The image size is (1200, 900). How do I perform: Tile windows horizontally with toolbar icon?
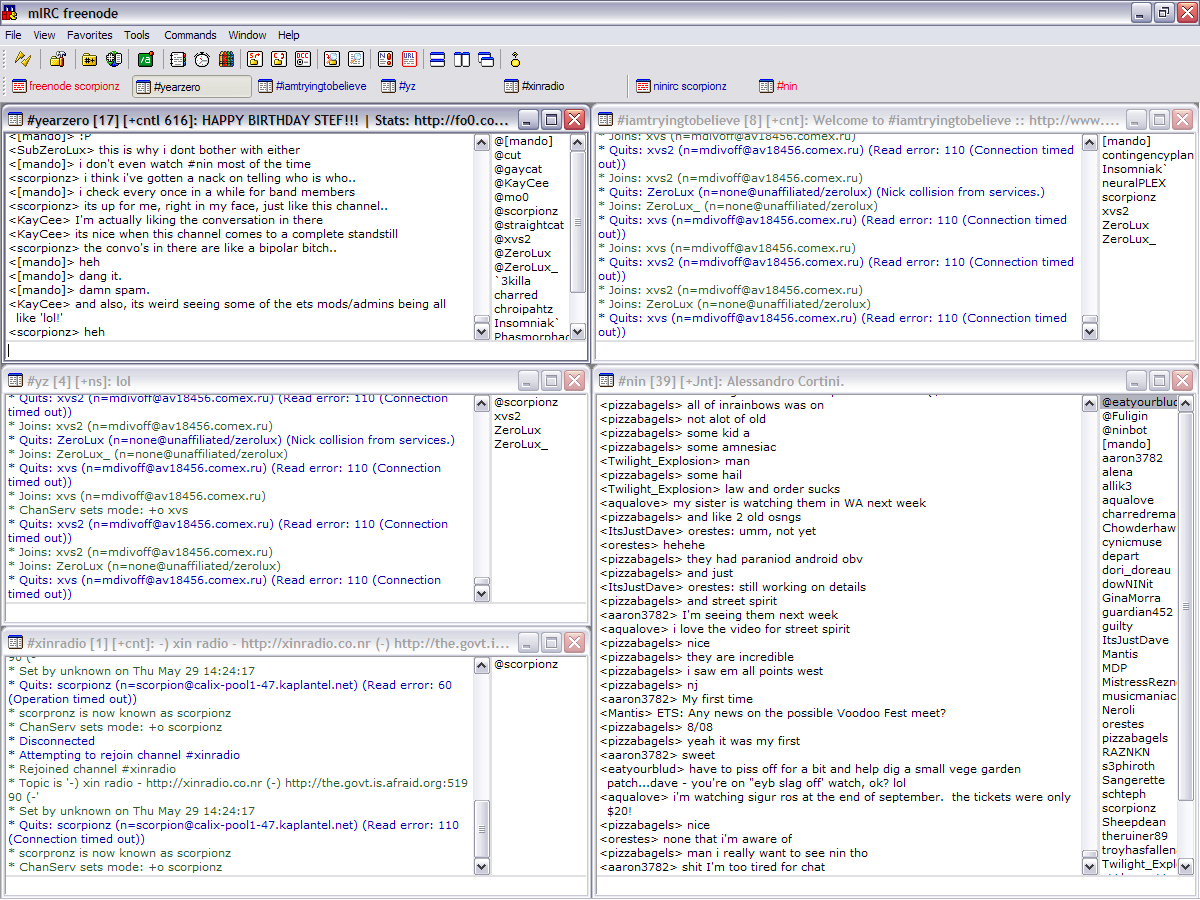pyautogui.click(x=437, y=59)
